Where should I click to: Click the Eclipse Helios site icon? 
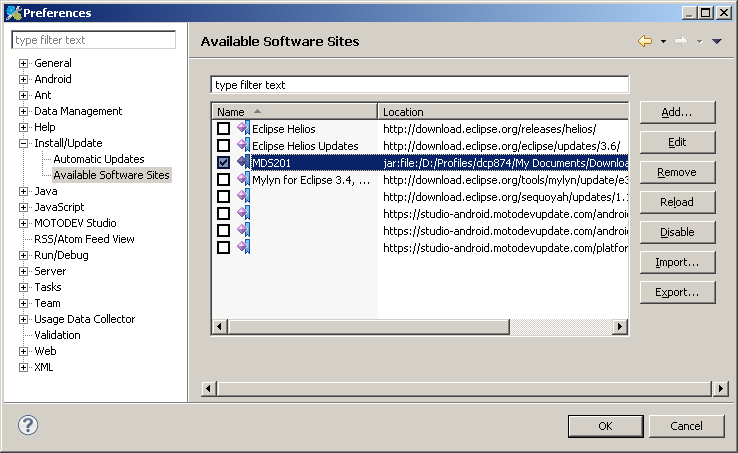tap(243, 129)
